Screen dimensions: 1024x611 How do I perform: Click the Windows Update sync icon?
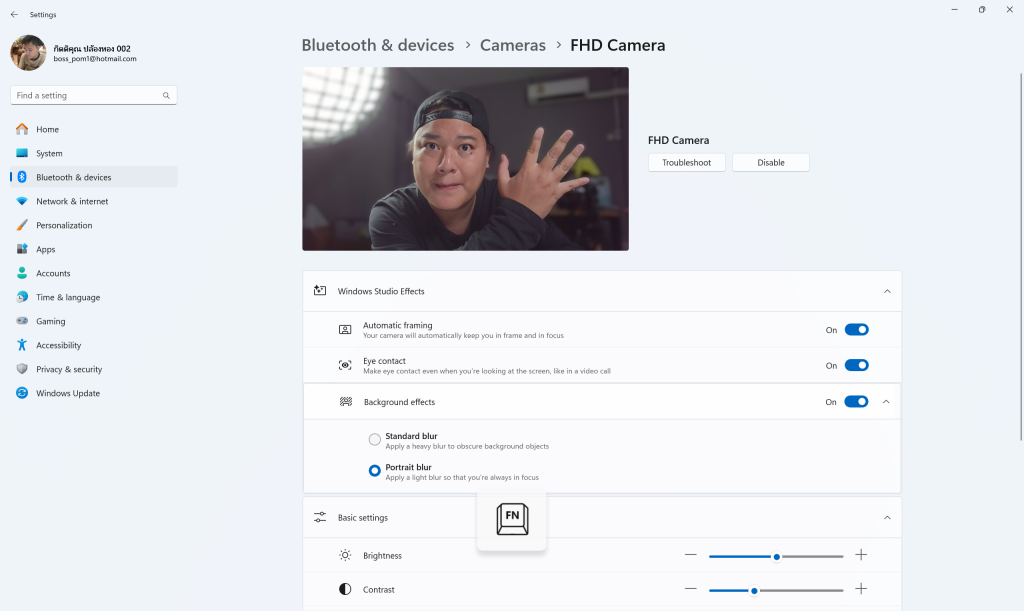click(22, 393)
